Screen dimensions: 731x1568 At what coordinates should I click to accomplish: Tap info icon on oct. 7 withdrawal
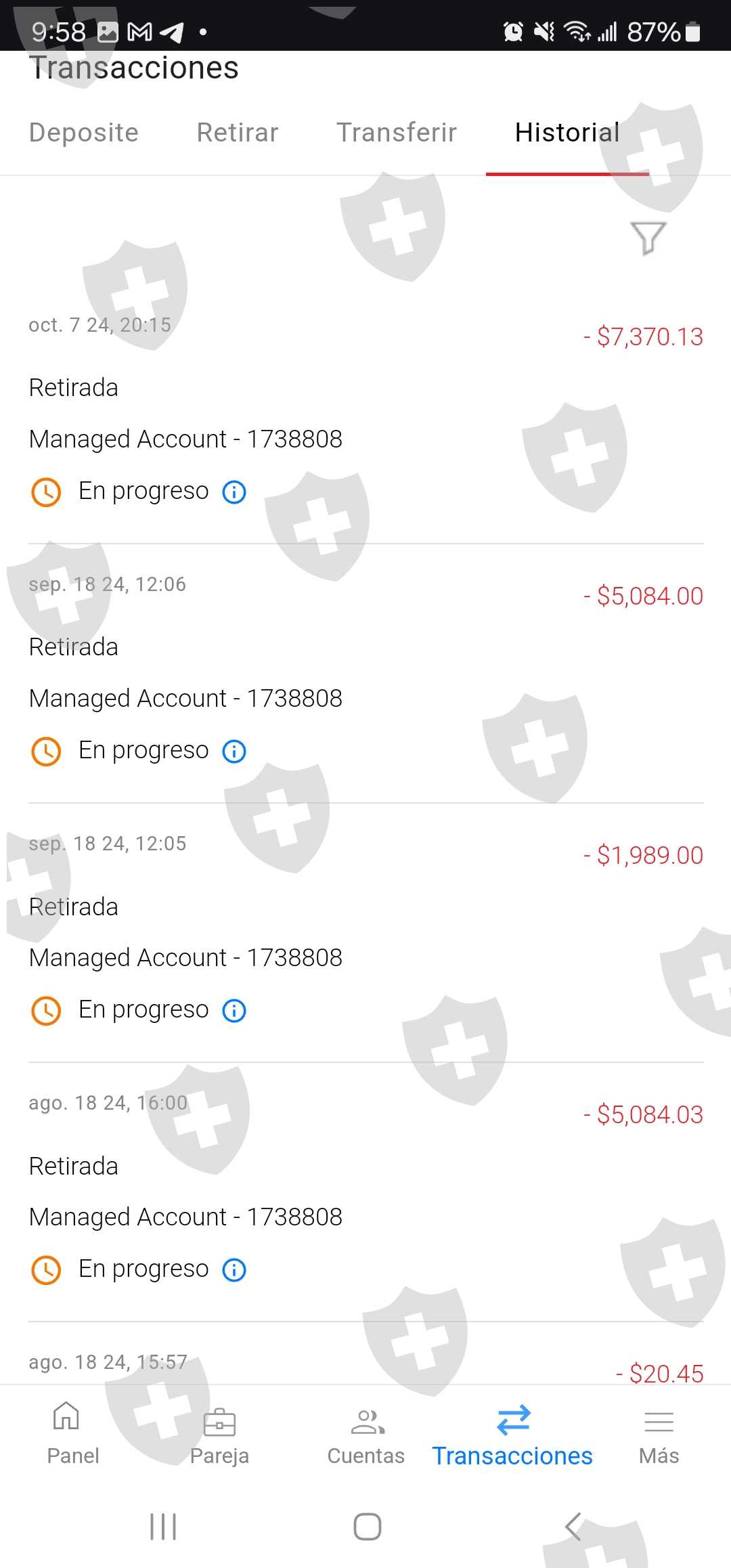[234, 492]
